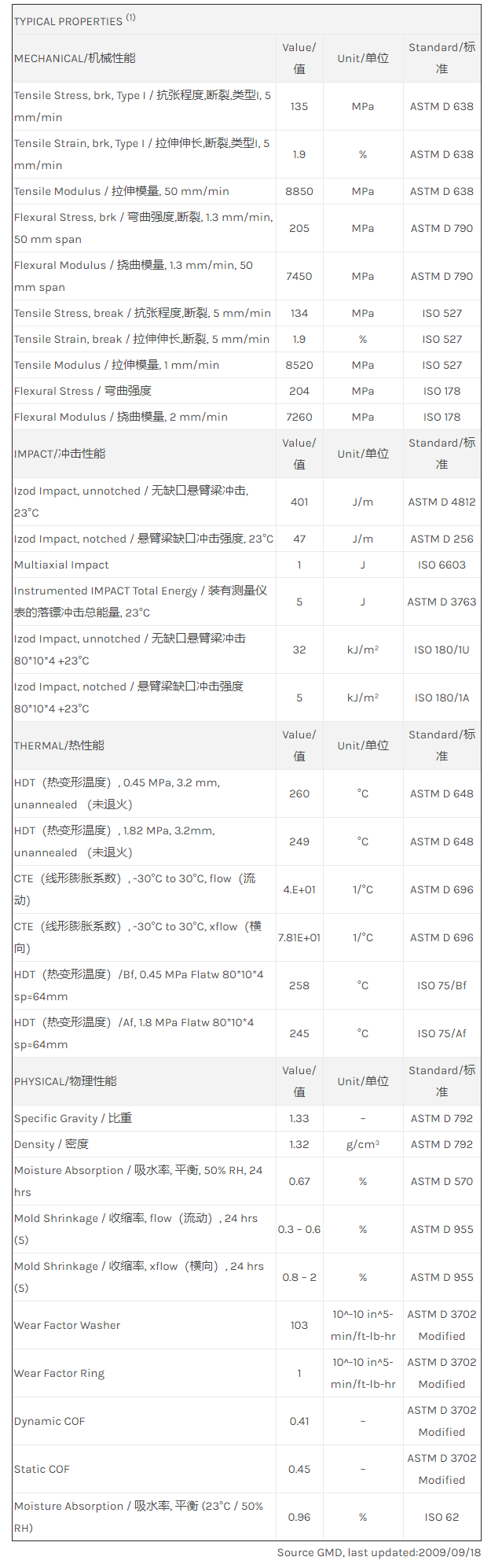Click the PHYSICAL section header
491x1568 pixels.
[65, 1081]
